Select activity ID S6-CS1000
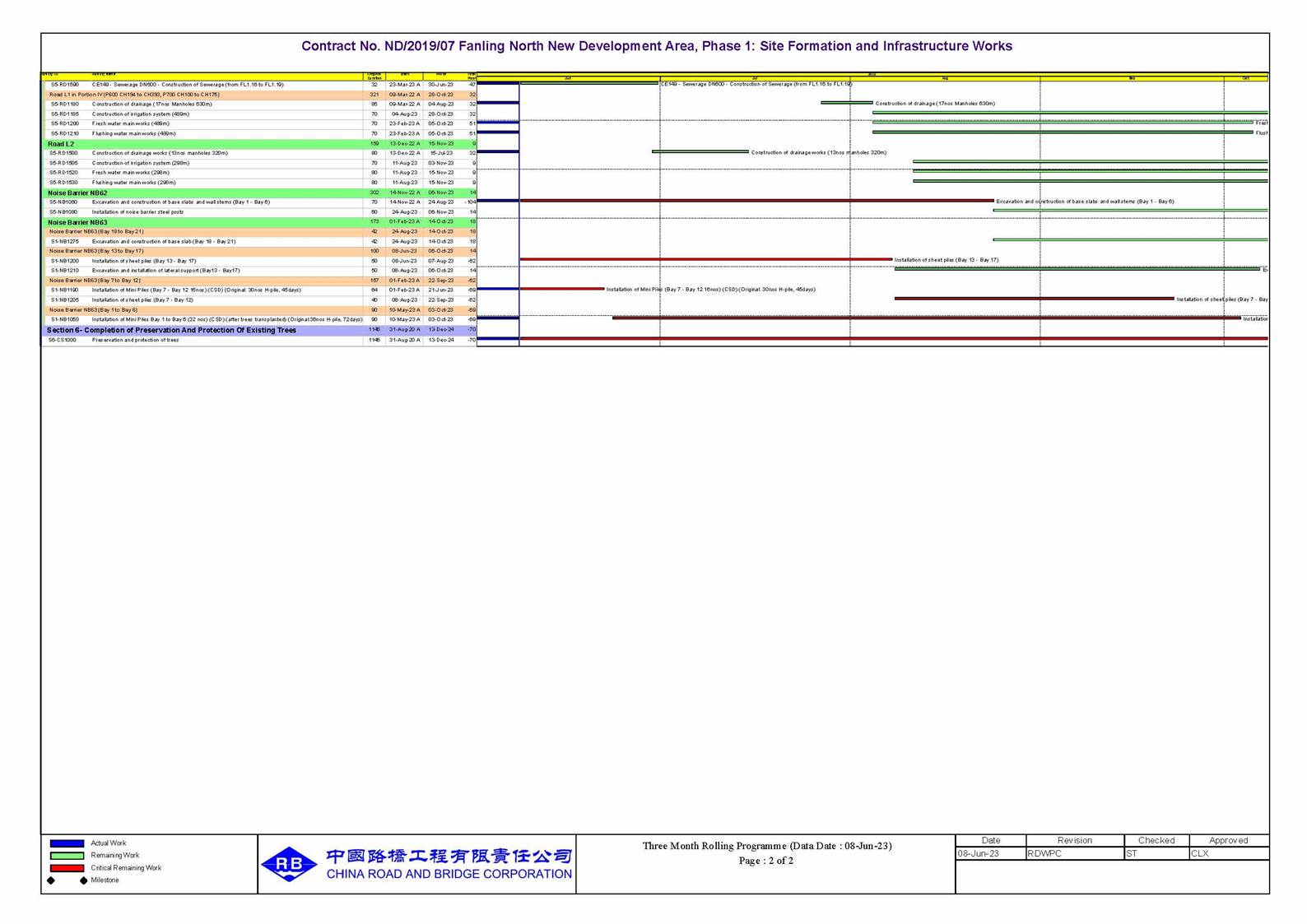Screen dimensions: 1307x924 pyautogui.click(x=62, y=340)
